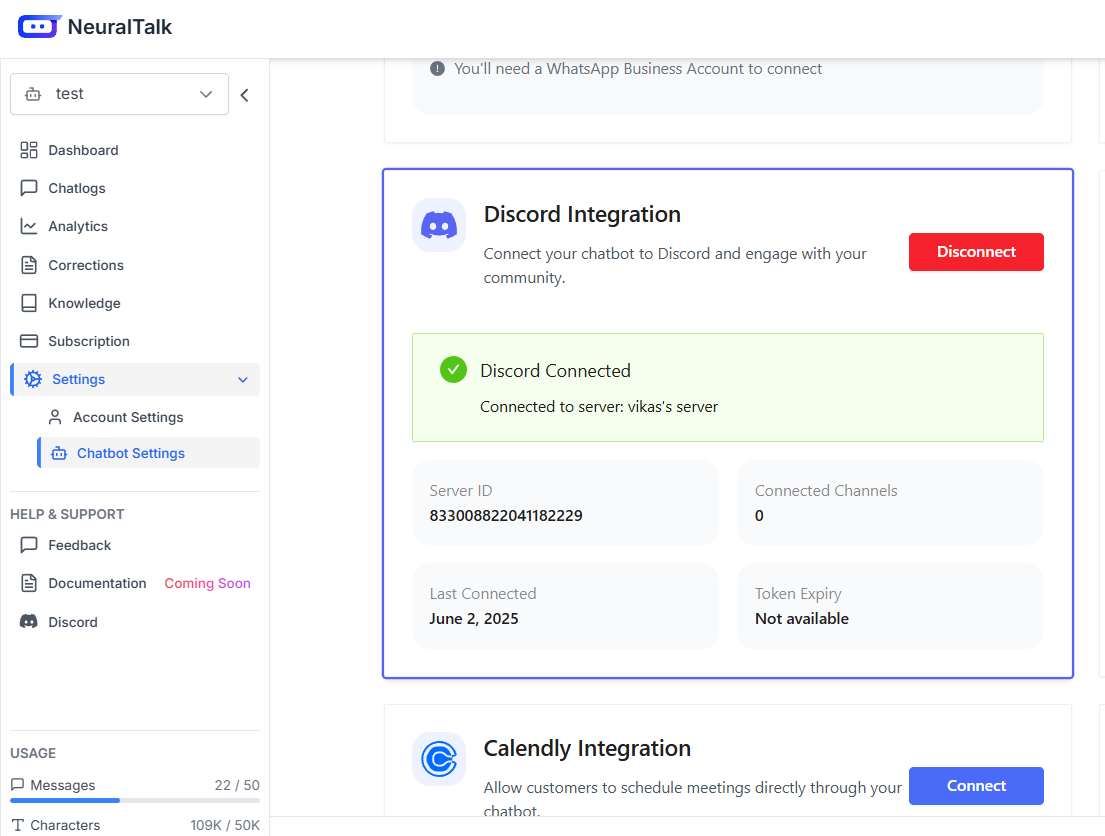The height and width of the screenshot is (836, 1105).
Task: Disconnect the Discord integration
Action: click(x=976, y=251)
